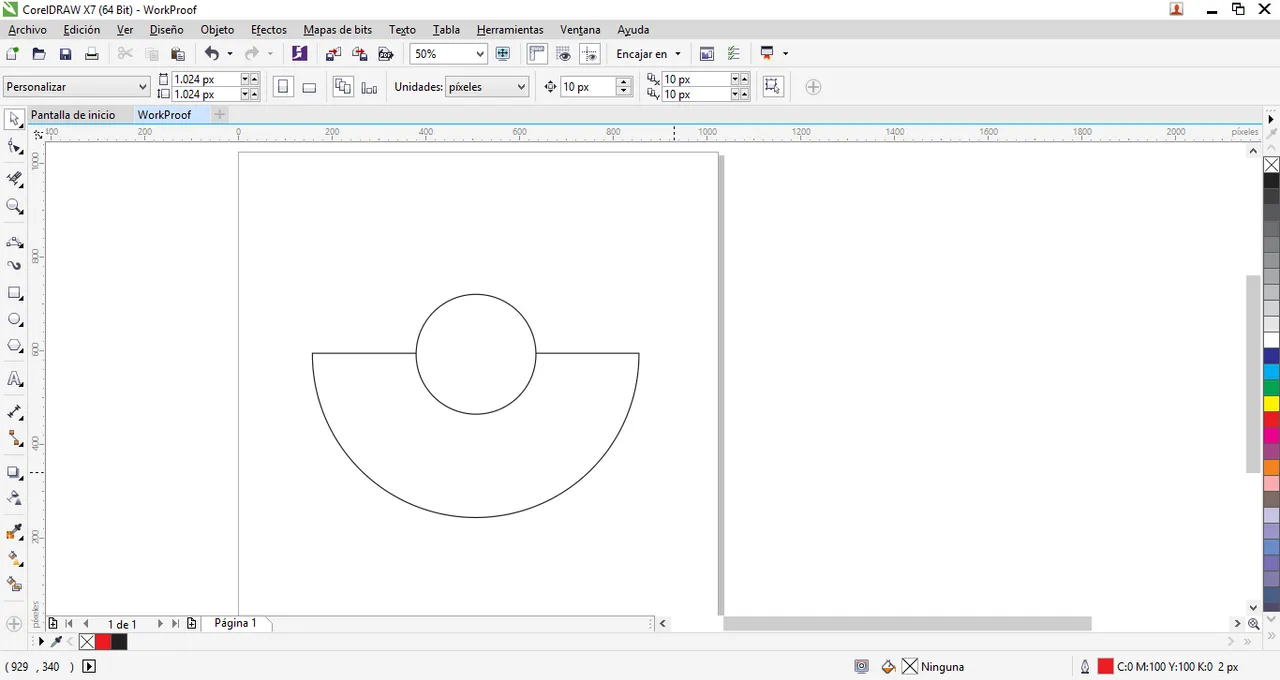
Task: Pick the magenta color swatch
Action: (x=1271, y=436)
